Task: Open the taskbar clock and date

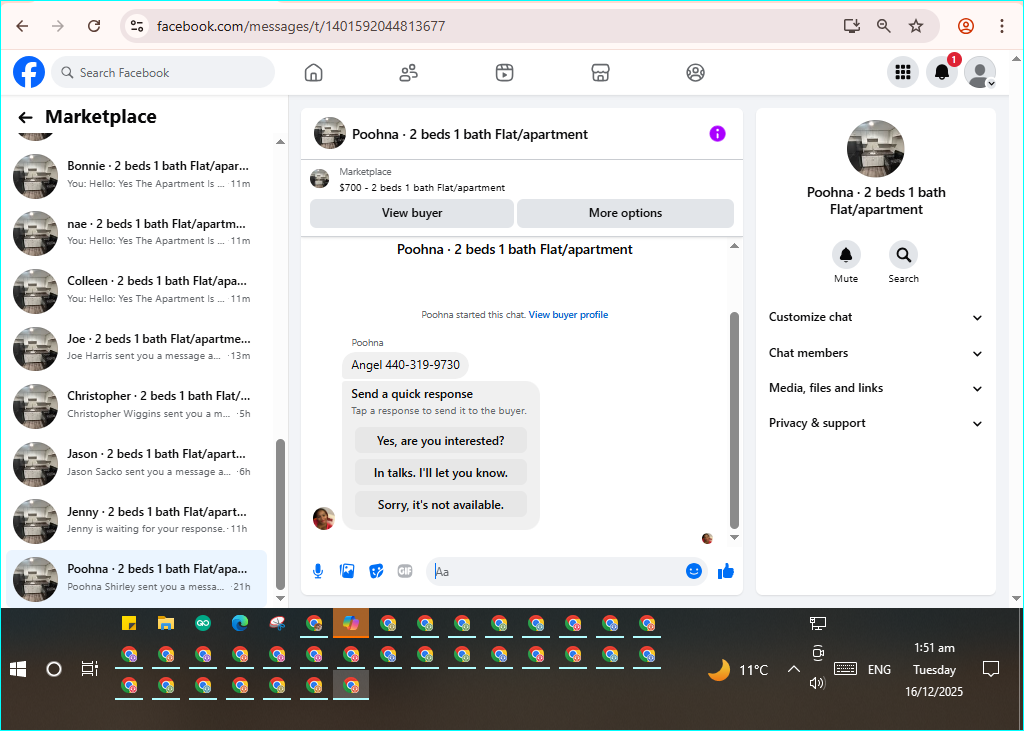Action: click(934, 670)
